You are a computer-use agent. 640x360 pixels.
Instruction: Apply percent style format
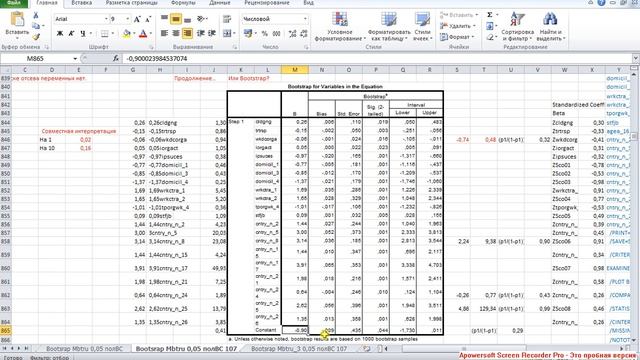coord(264,33)
